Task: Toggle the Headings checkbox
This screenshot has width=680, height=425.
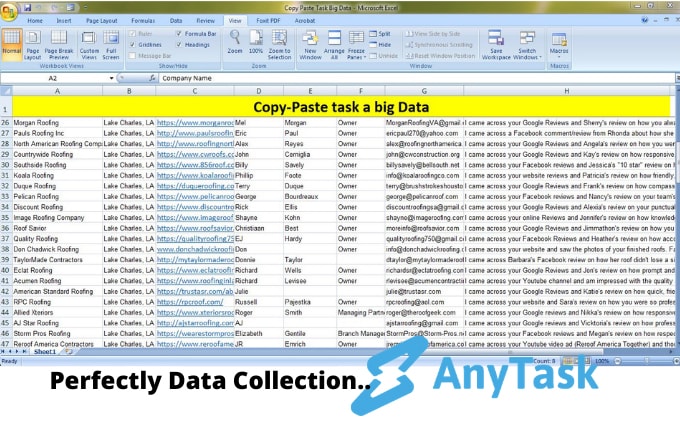Action: click(x=179, y=45)
